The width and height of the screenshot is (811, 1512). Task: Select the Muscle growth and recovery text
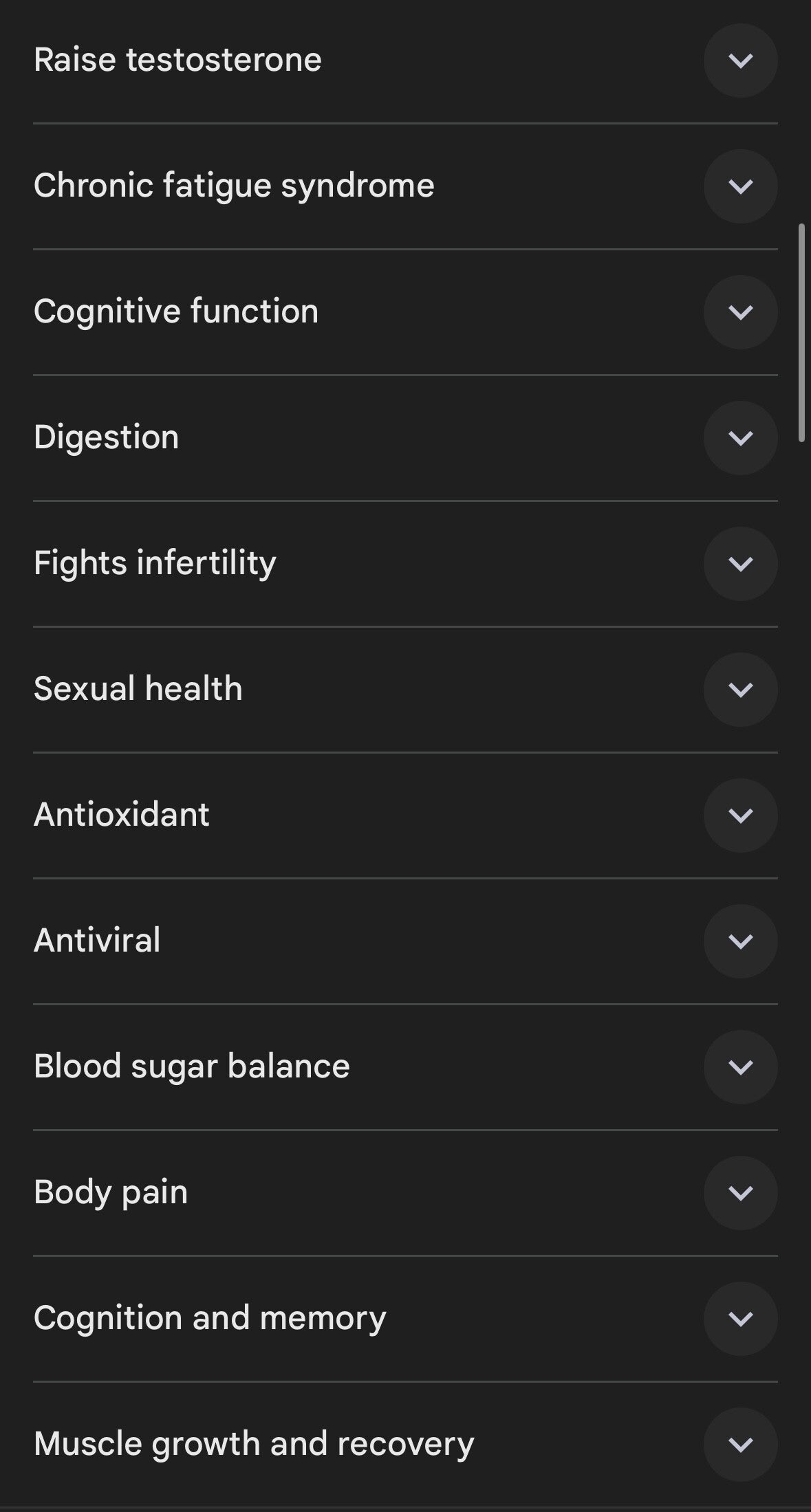click(253, 1444)
